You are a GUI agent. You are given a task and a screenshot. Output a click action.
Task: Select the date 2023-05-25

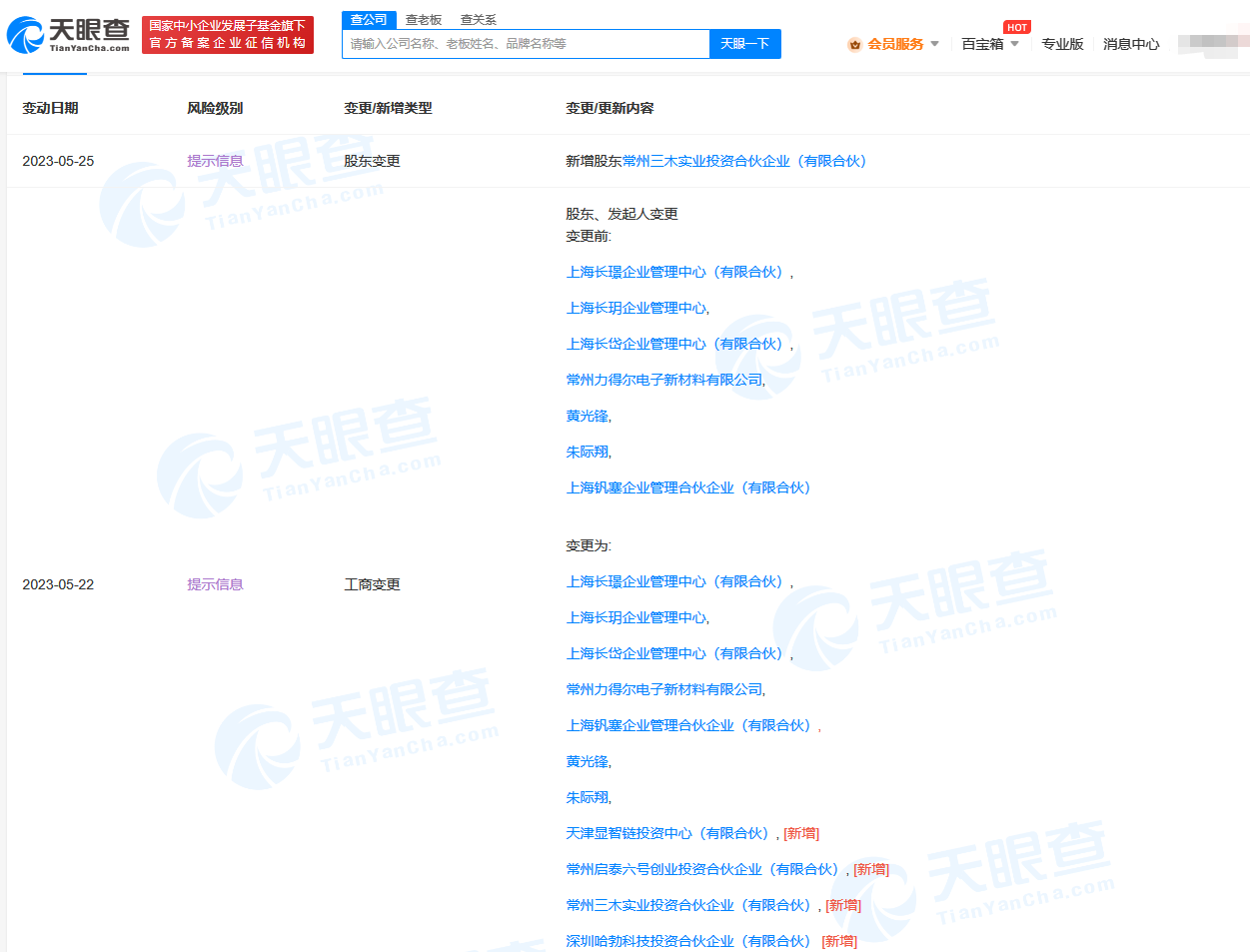tap(58, 161)
